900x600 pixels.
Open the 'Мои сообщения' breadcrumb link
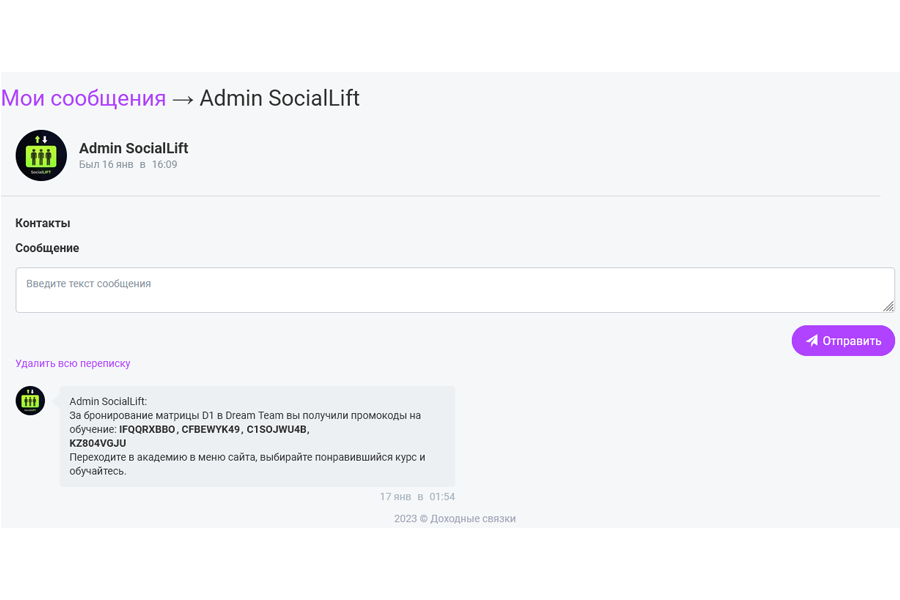(x=83, y=98)
